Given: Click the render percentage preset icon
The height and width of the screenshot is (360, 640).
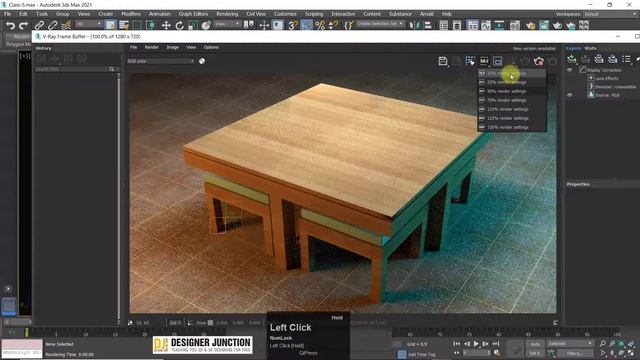Looking at the screenshot, I should click(x=484, y=61).
